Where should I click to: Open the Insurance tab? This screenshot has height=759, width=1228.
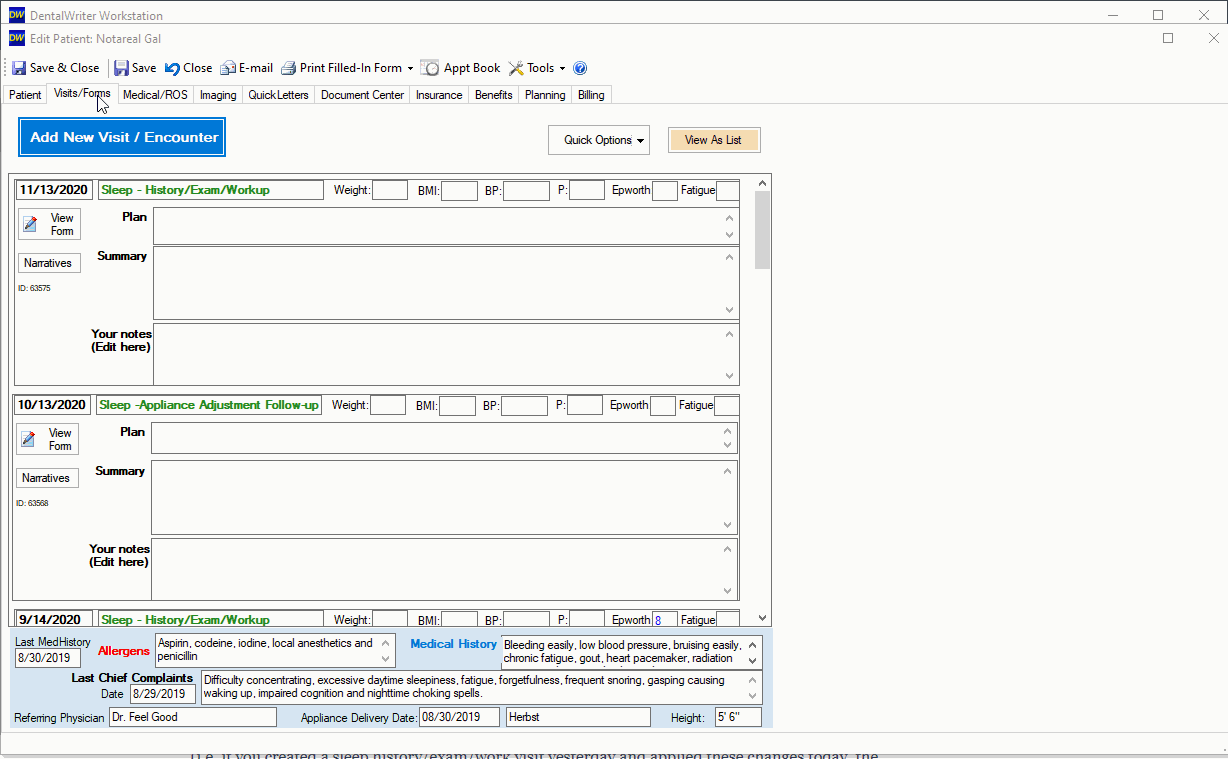click(439, 95)
